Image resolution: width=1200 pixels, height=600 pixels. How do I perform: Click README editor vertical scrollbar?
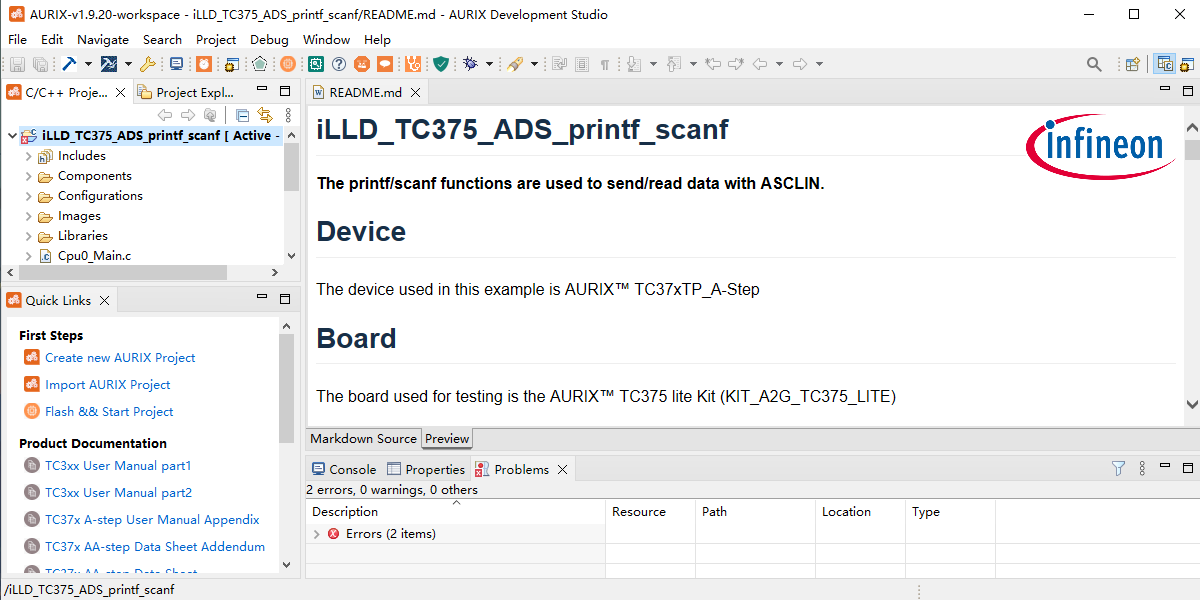coord(1192,150)
